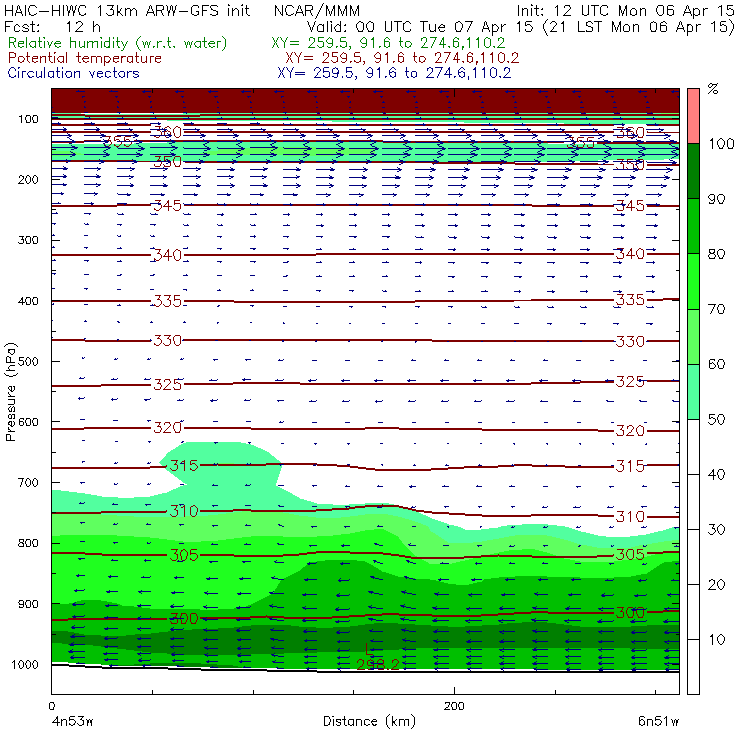The height and width of the screenshot is (740, 740).
Task: Click the right-hand '325' contour label
Action: [630, 381]
